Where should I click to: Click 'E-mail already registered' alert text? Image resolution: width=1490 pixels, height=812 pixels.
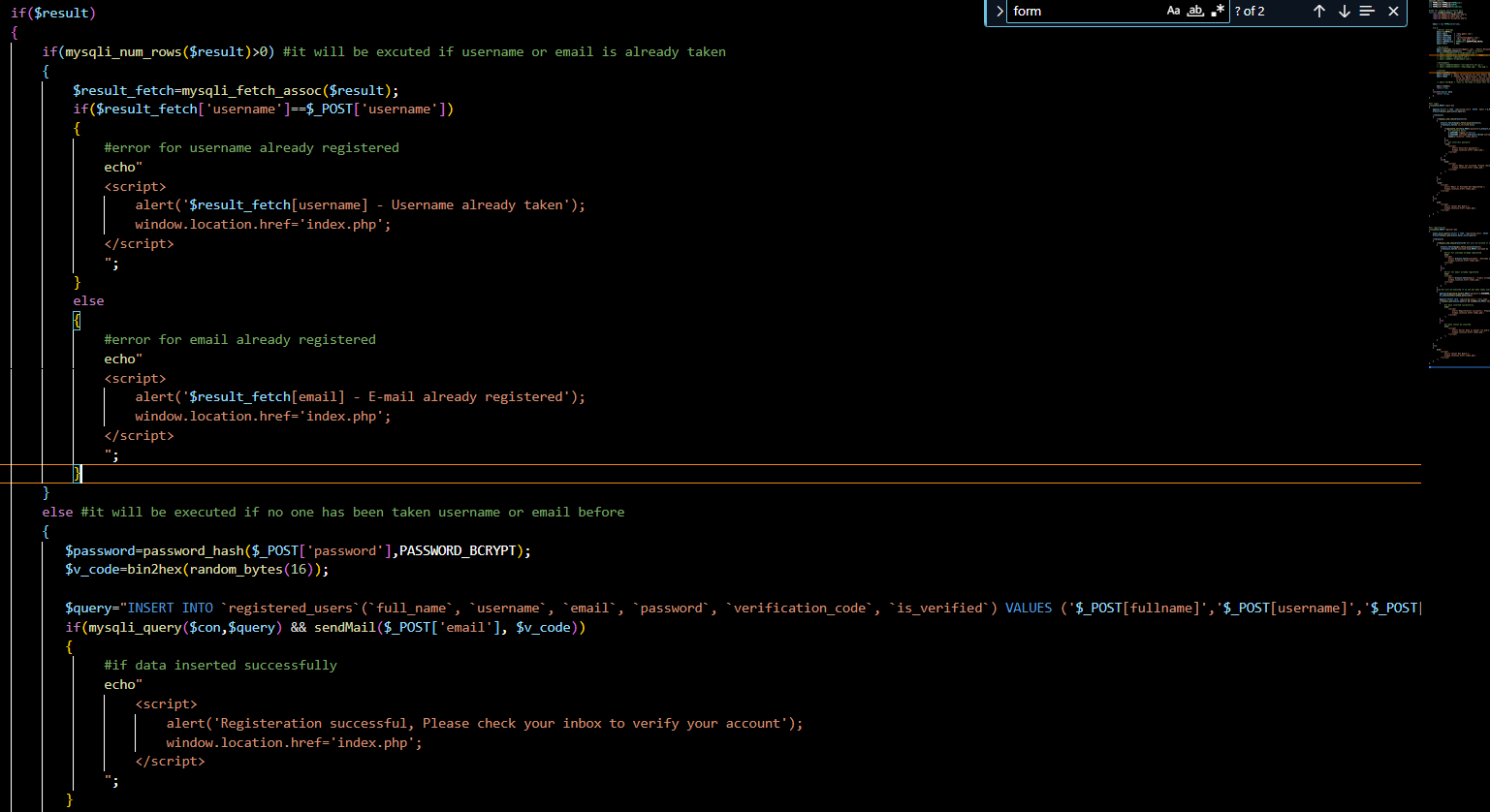pos(465,396)
